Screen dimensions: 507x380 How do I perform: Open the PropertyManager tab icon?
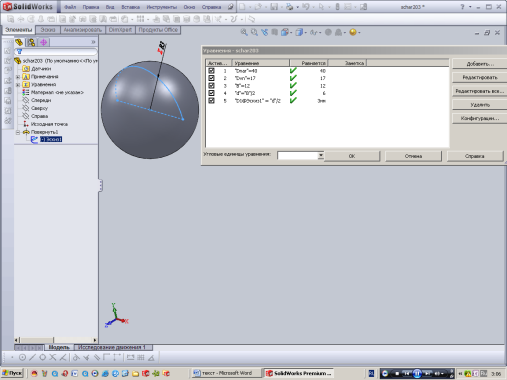click(31, 42)
